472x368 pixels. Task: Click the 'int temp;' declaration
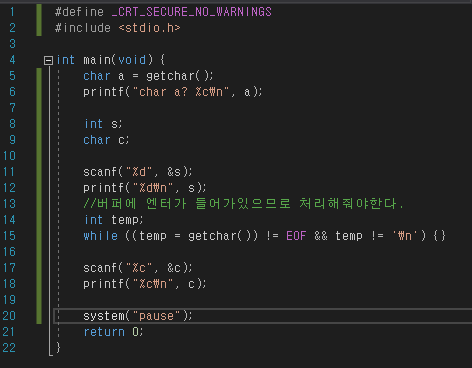[113, 220]
